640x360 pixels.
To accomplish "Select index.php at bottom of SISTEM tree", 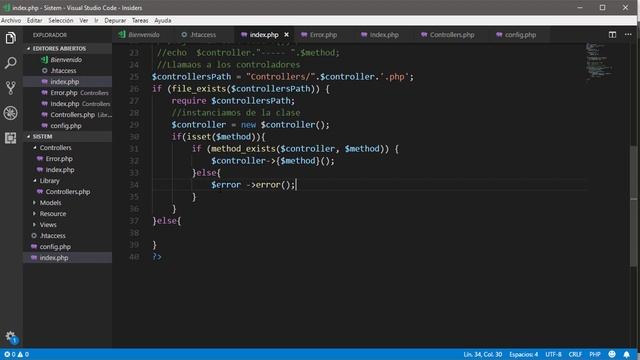I will (67, 258).
